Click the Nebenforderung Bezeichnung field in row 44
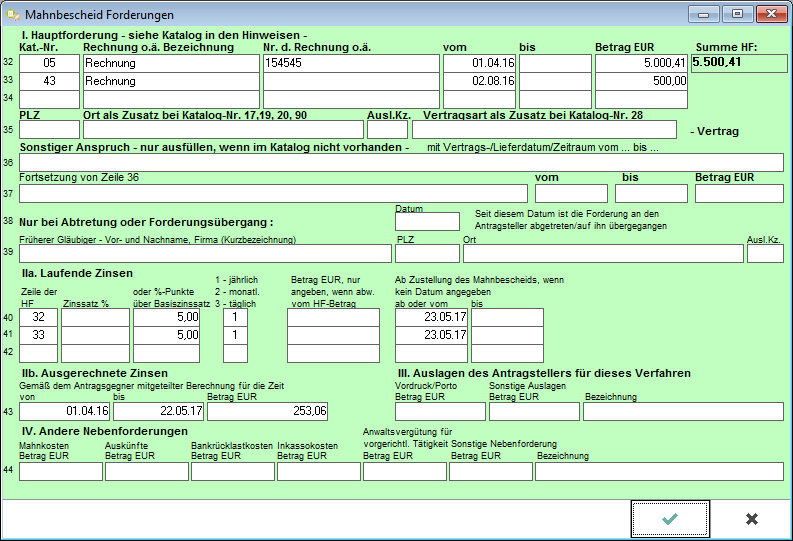The image size is (793, 541). point(659,472)
